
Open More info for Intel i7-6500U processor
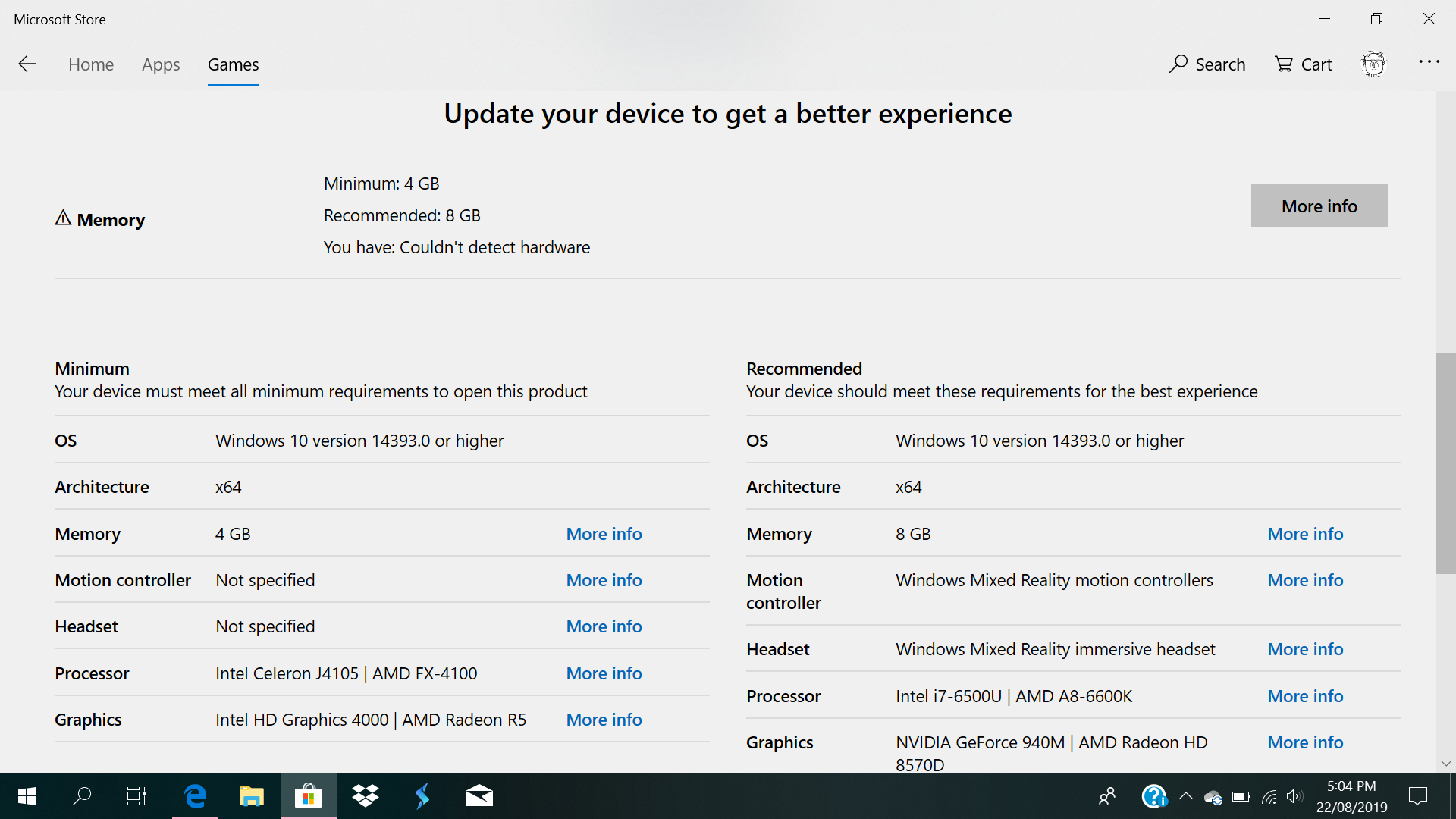[1306, 696]
